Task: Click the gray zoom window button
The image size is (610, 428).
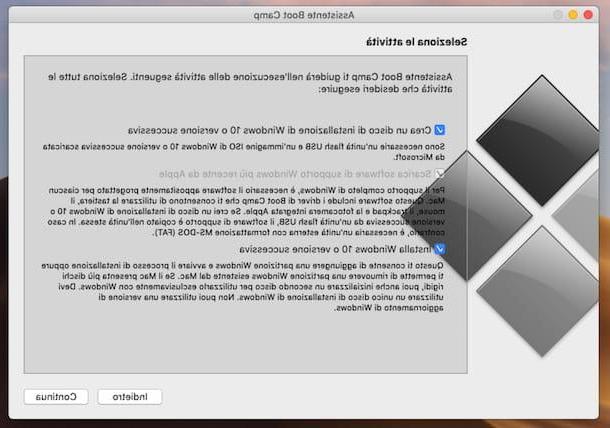Action: 558,15
